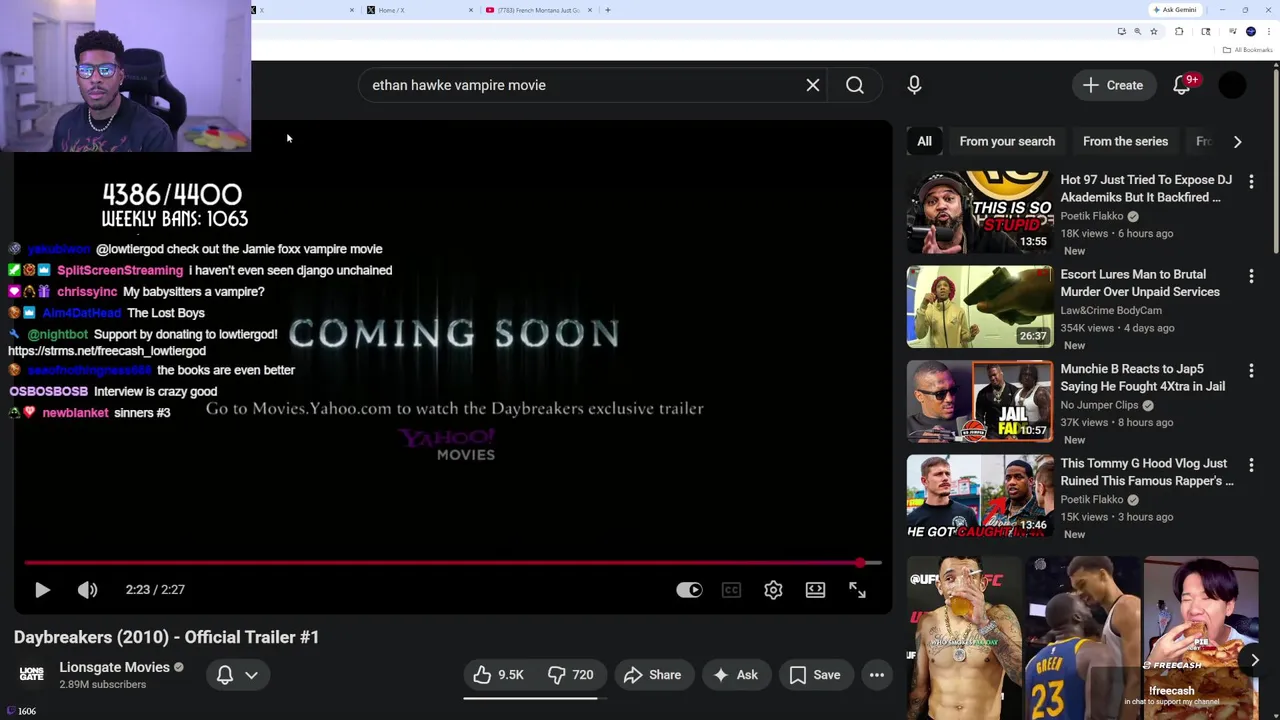Open the notifications bell in the header
The image size is (1280, 720).
1182,85
